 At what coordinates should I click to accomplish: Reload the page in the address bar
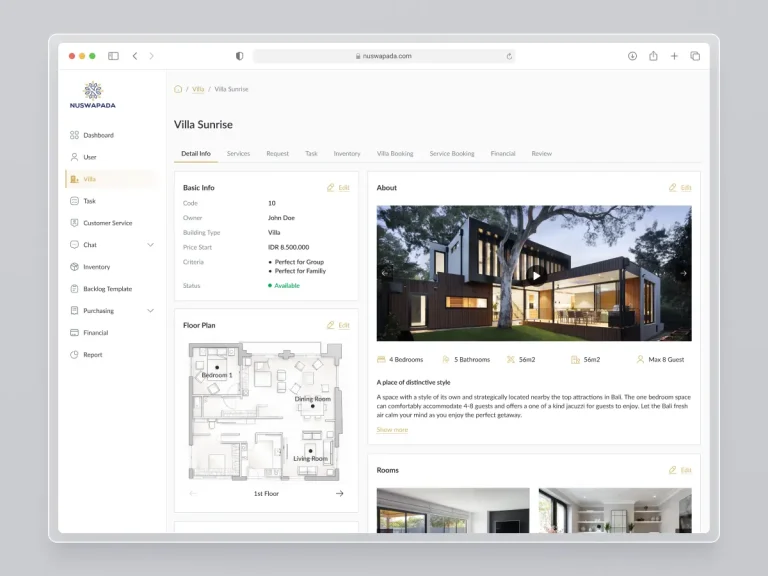tap(509, 56)
